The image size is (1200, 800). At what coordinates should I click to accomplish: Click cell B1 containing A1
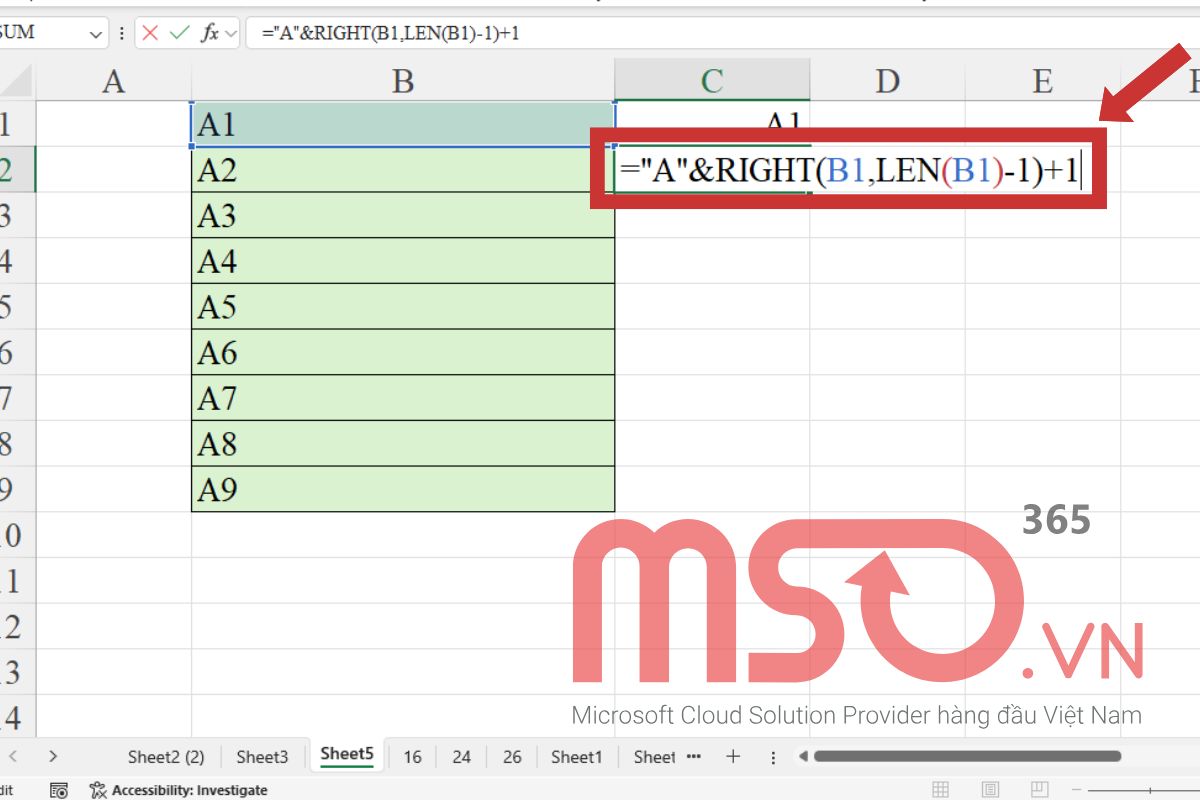tap(403, 124)
